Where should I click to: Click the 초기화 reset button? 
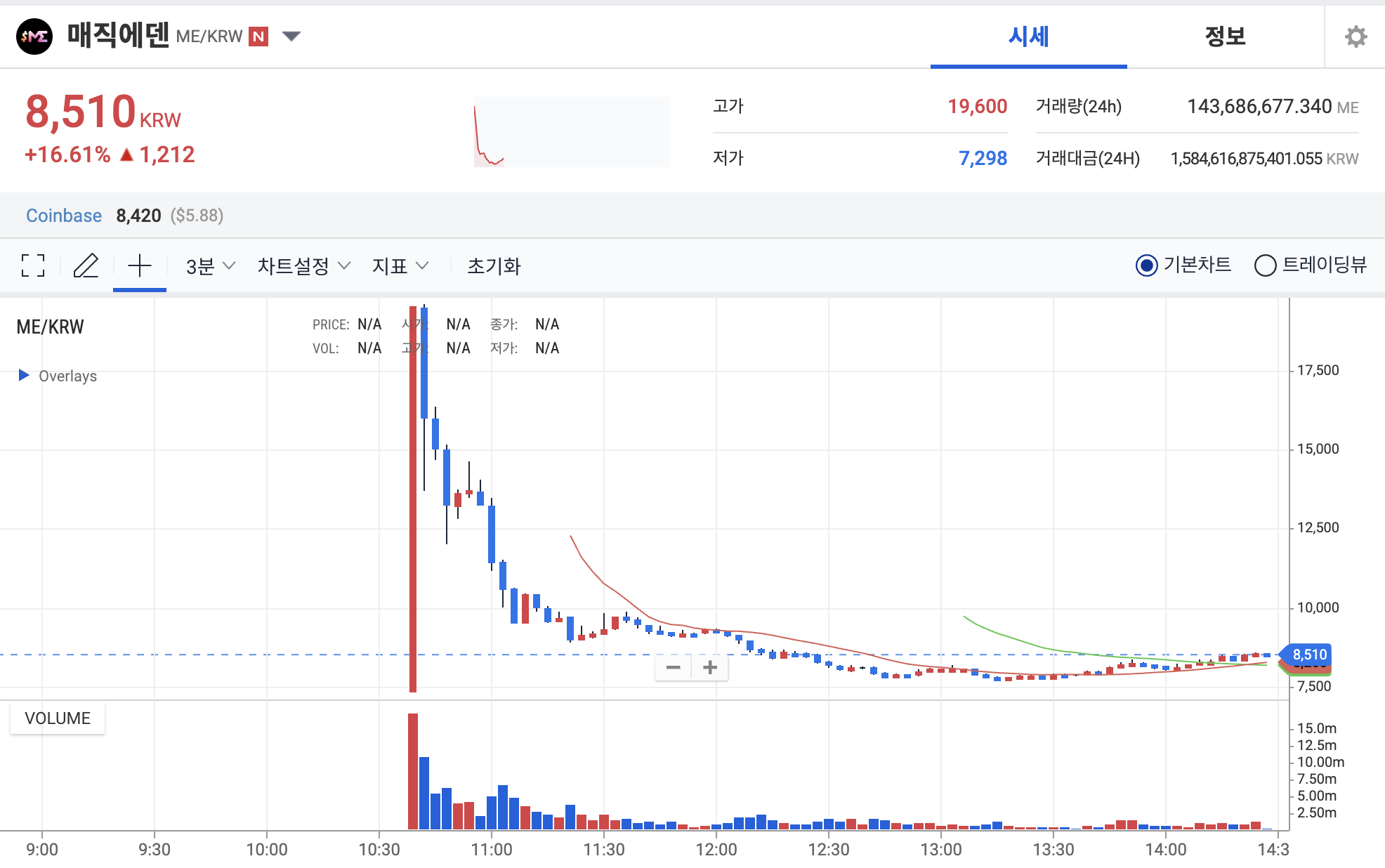[494, 266]
